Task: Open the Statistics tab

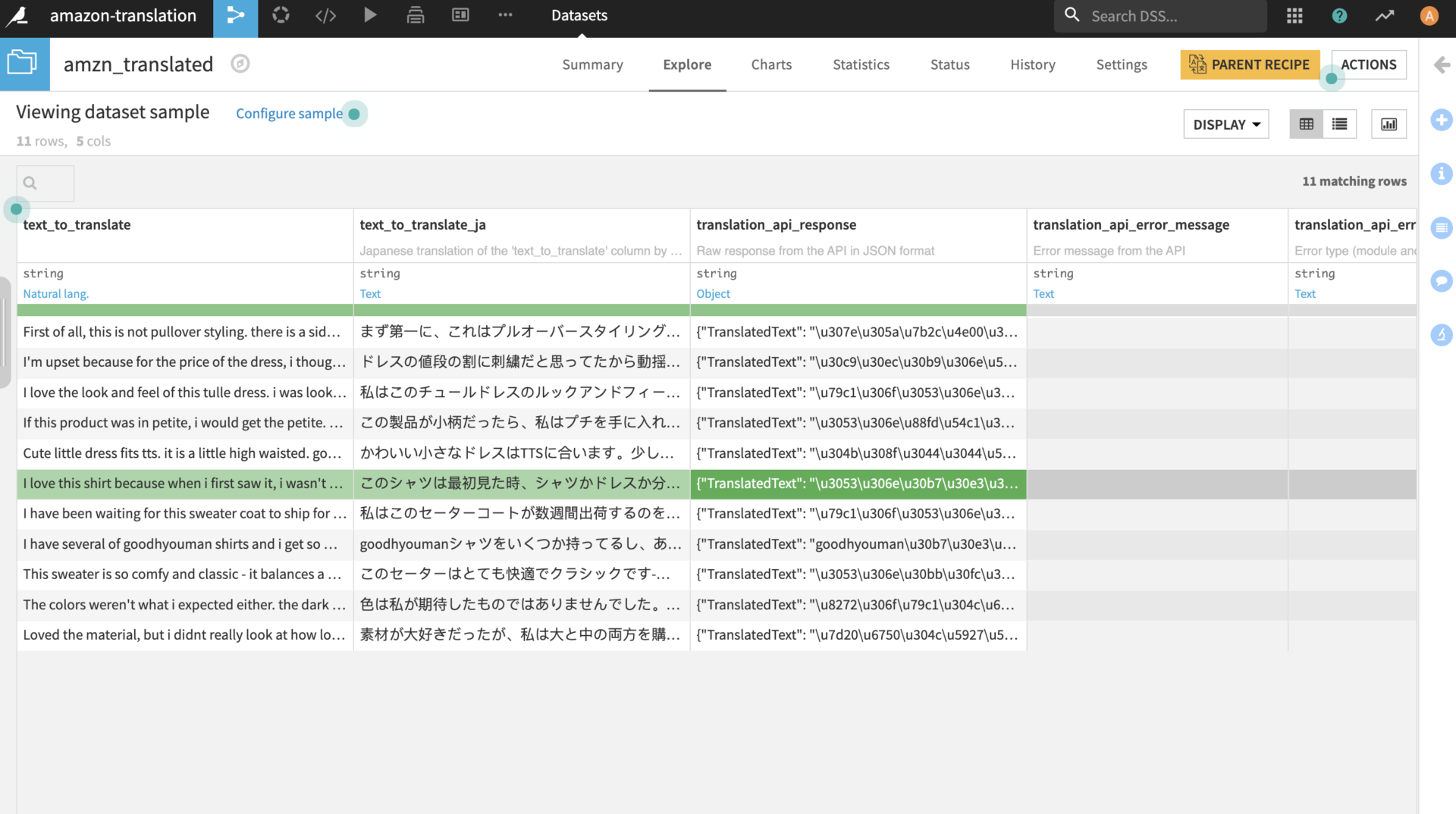Action: (861, 64)
